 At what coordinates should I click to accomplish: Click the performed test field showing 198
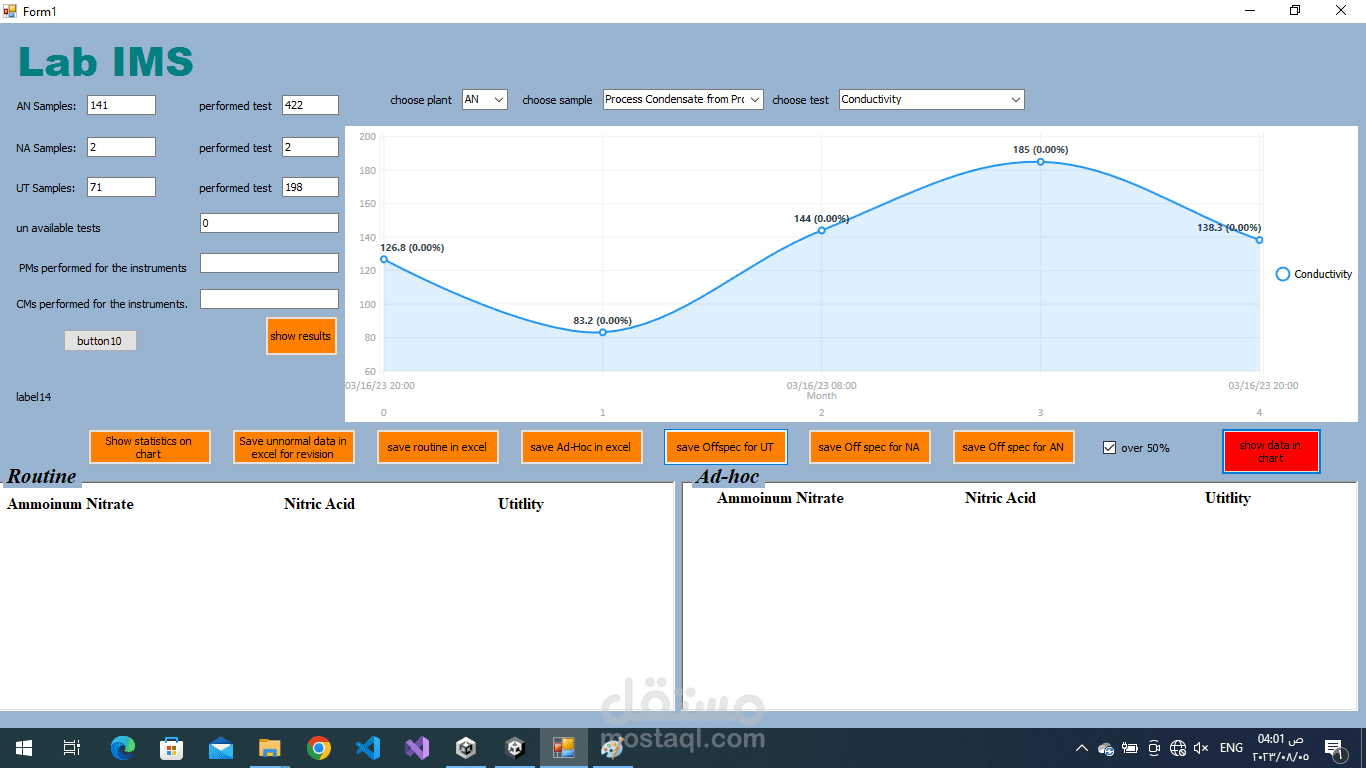(310, 187)
